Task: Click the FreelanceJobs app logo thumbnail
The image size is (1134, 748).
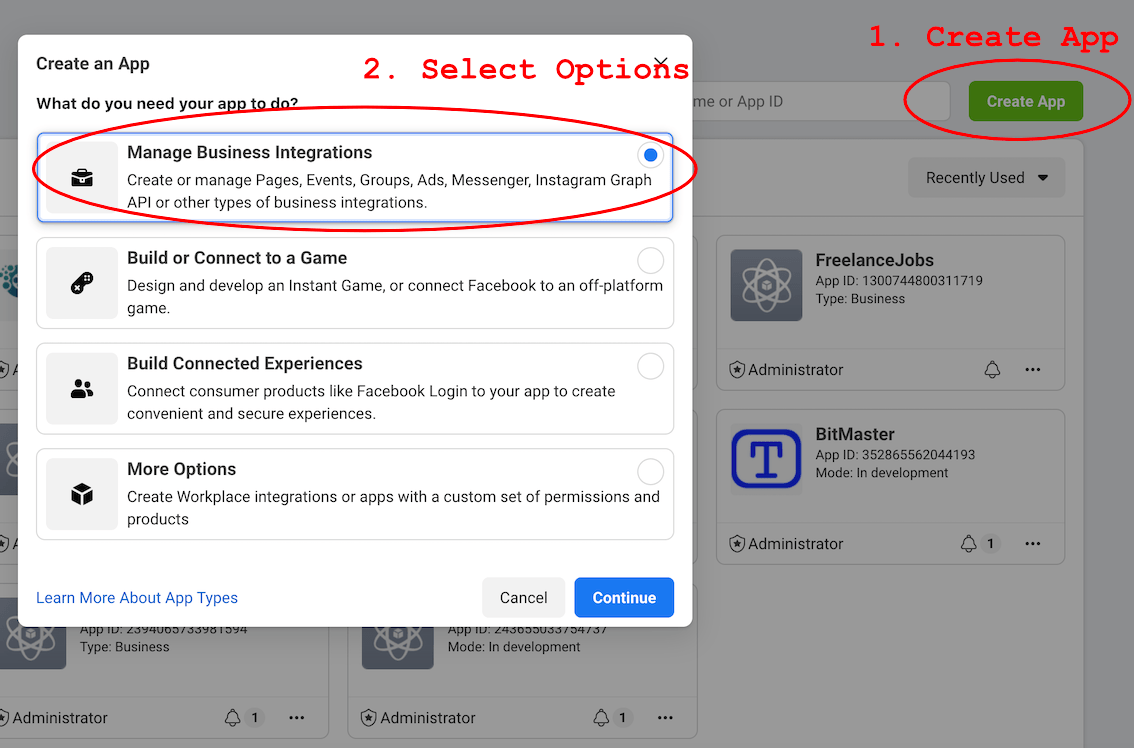Action: click(x=766, y=285)
